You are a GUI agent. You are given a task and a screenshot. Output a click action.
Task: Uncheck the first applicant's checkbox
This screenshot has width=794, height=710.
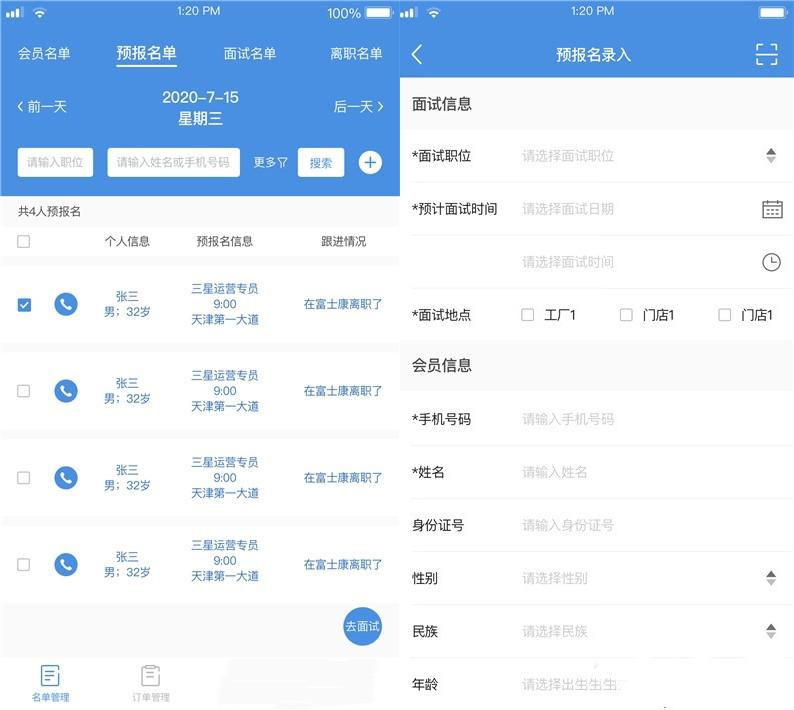pos(24,305)
